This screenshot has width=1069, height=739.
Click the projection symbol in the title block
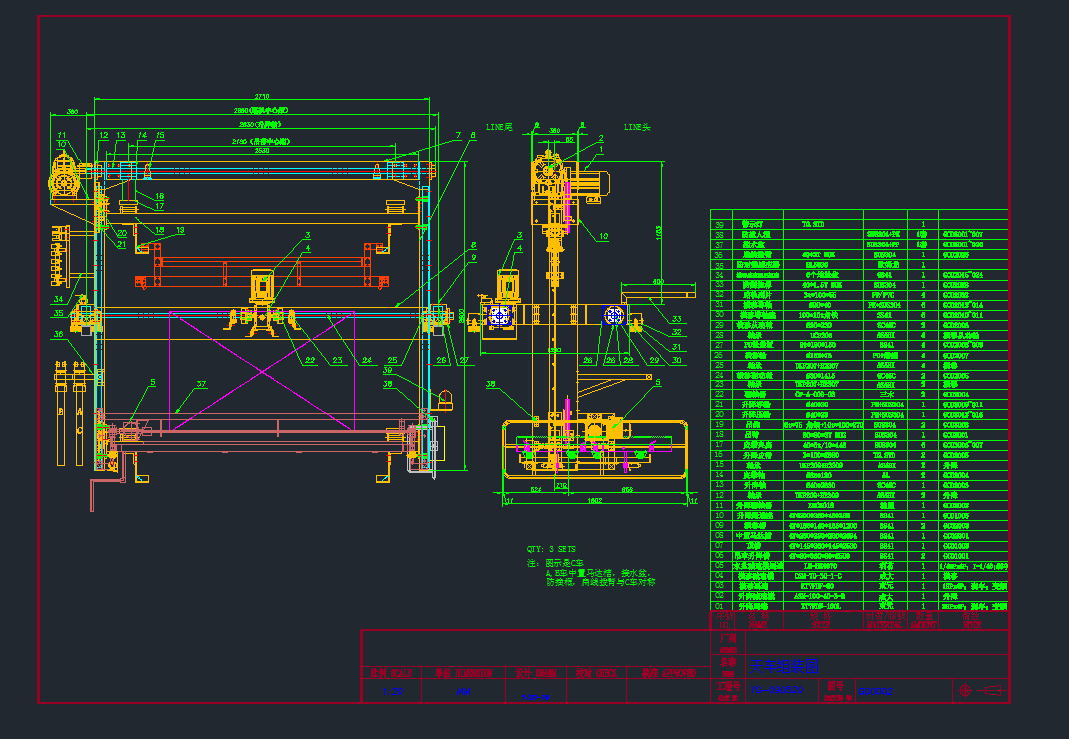pos(982,691)
